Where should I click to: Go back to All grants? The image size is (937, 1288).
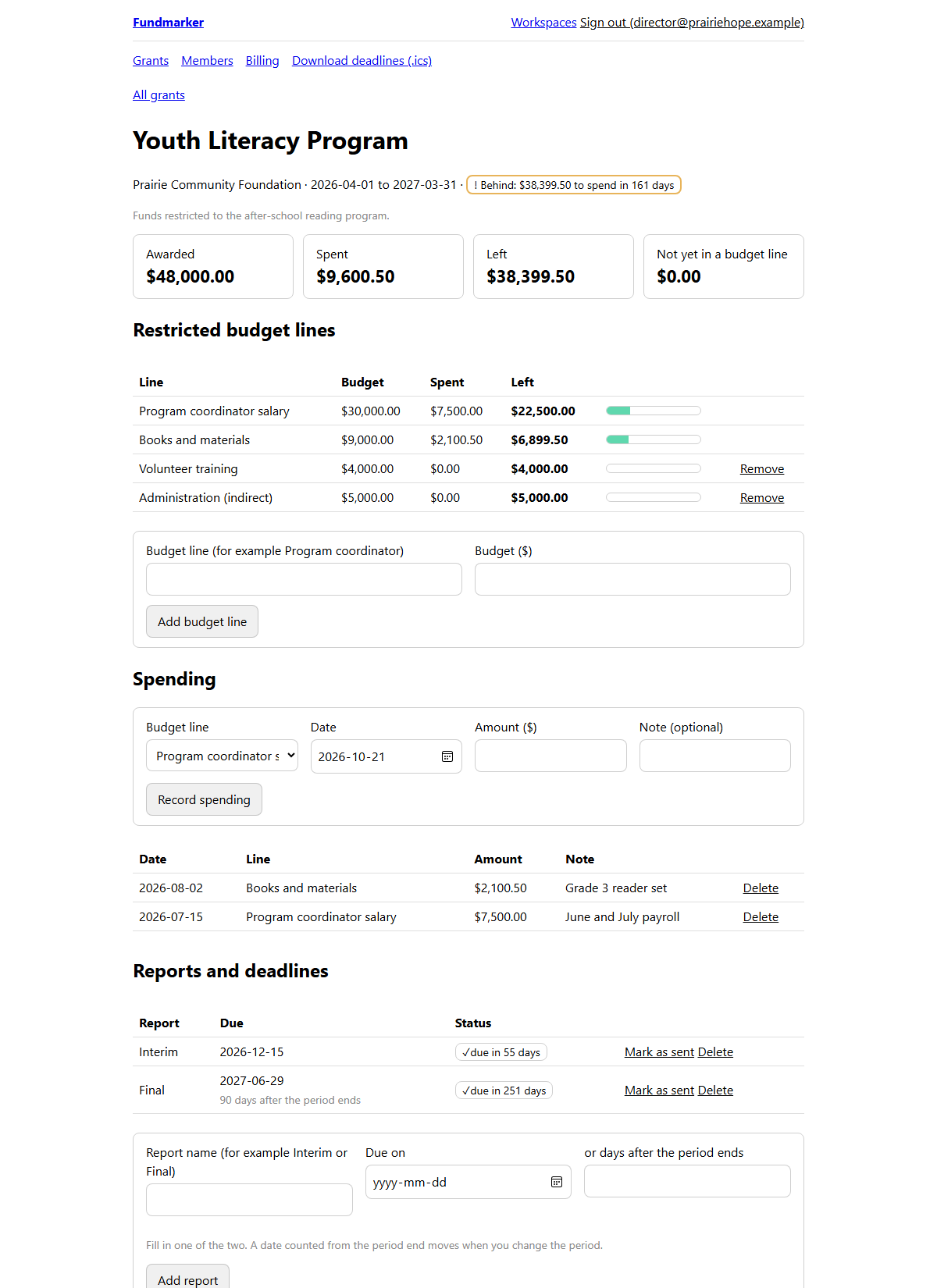159,95
